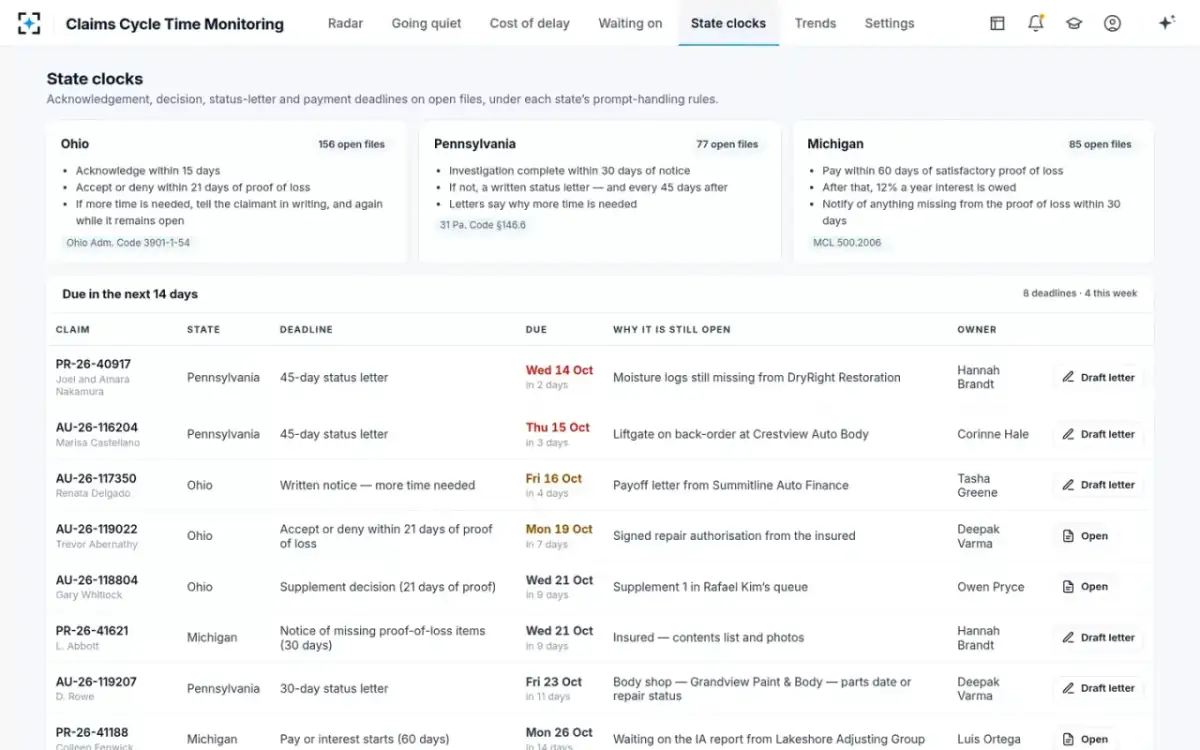Click claim number AU-26-119207

[97, 682]
